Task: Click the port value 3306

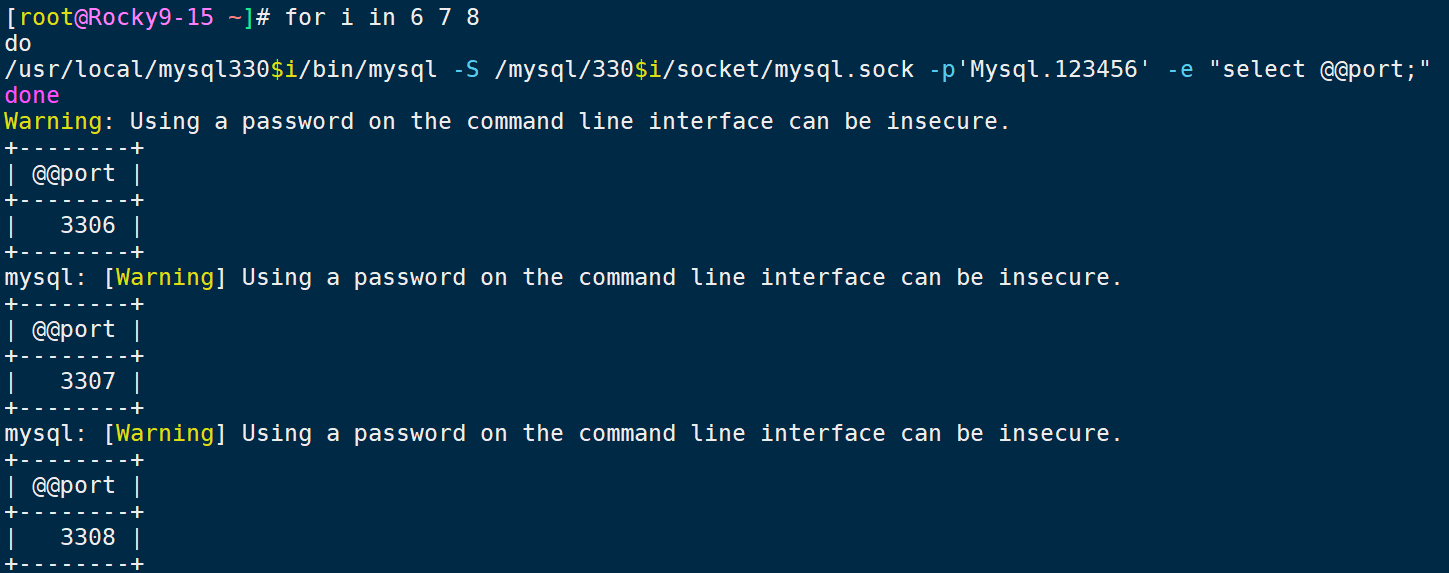Action: (x=88, y=225)
